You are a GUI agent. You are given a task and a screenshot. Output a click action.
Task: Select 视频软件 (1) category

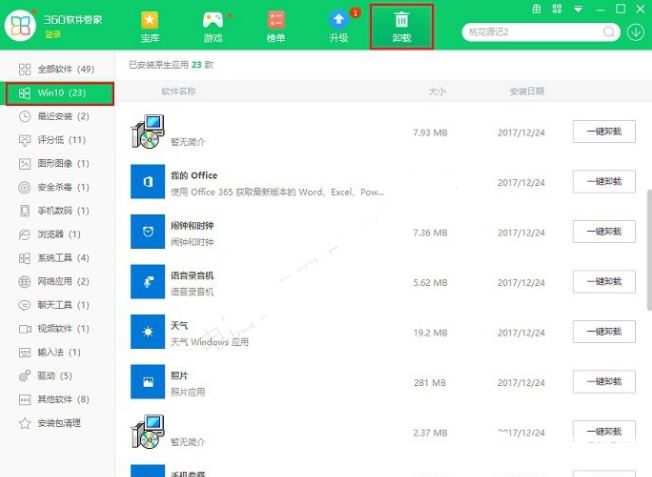tap(57, 329)
